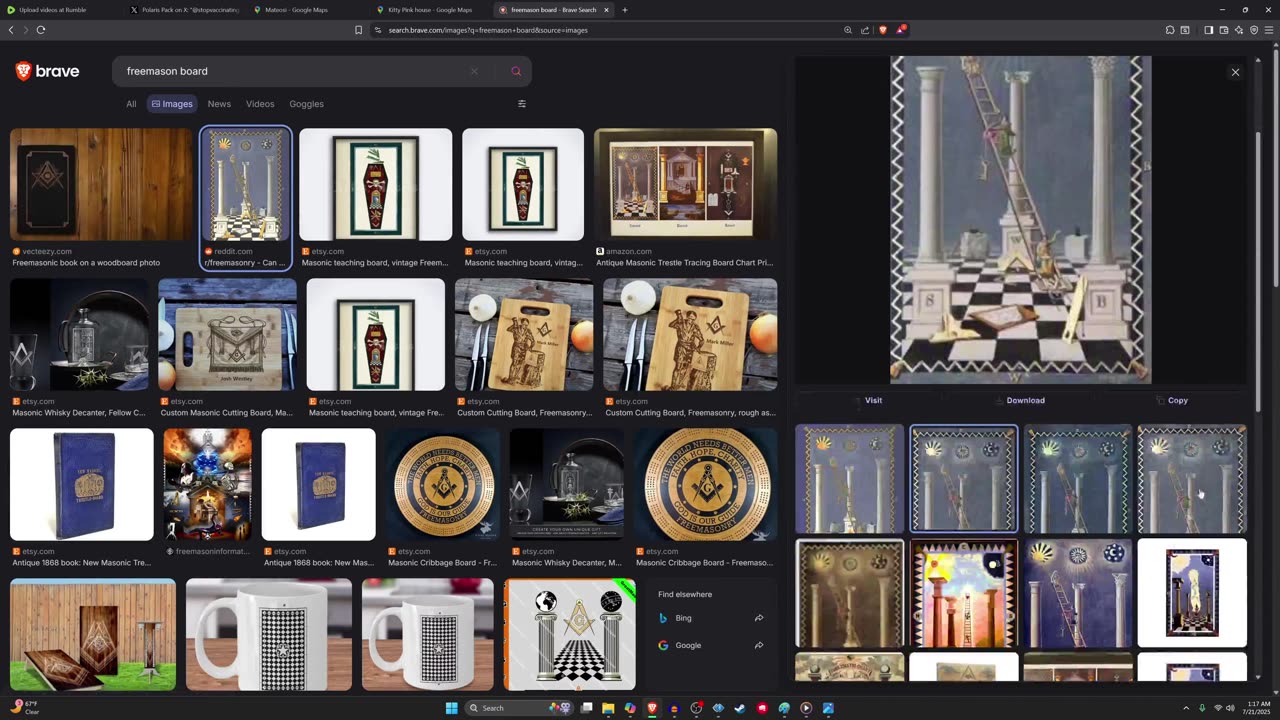Switch to Mateosi Google Maps tab
This screenshot has height=720, width=1280.
307,10
